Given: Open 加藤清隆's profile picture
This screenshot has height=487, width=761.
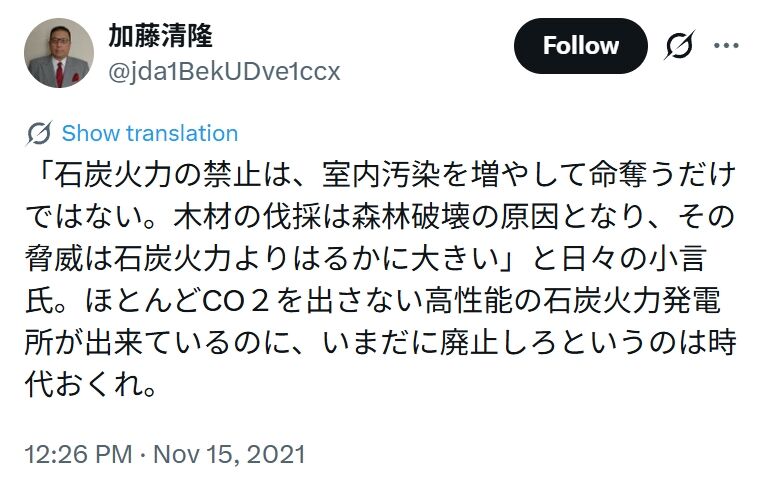Looking at the screenshot, I should (58, 54).
